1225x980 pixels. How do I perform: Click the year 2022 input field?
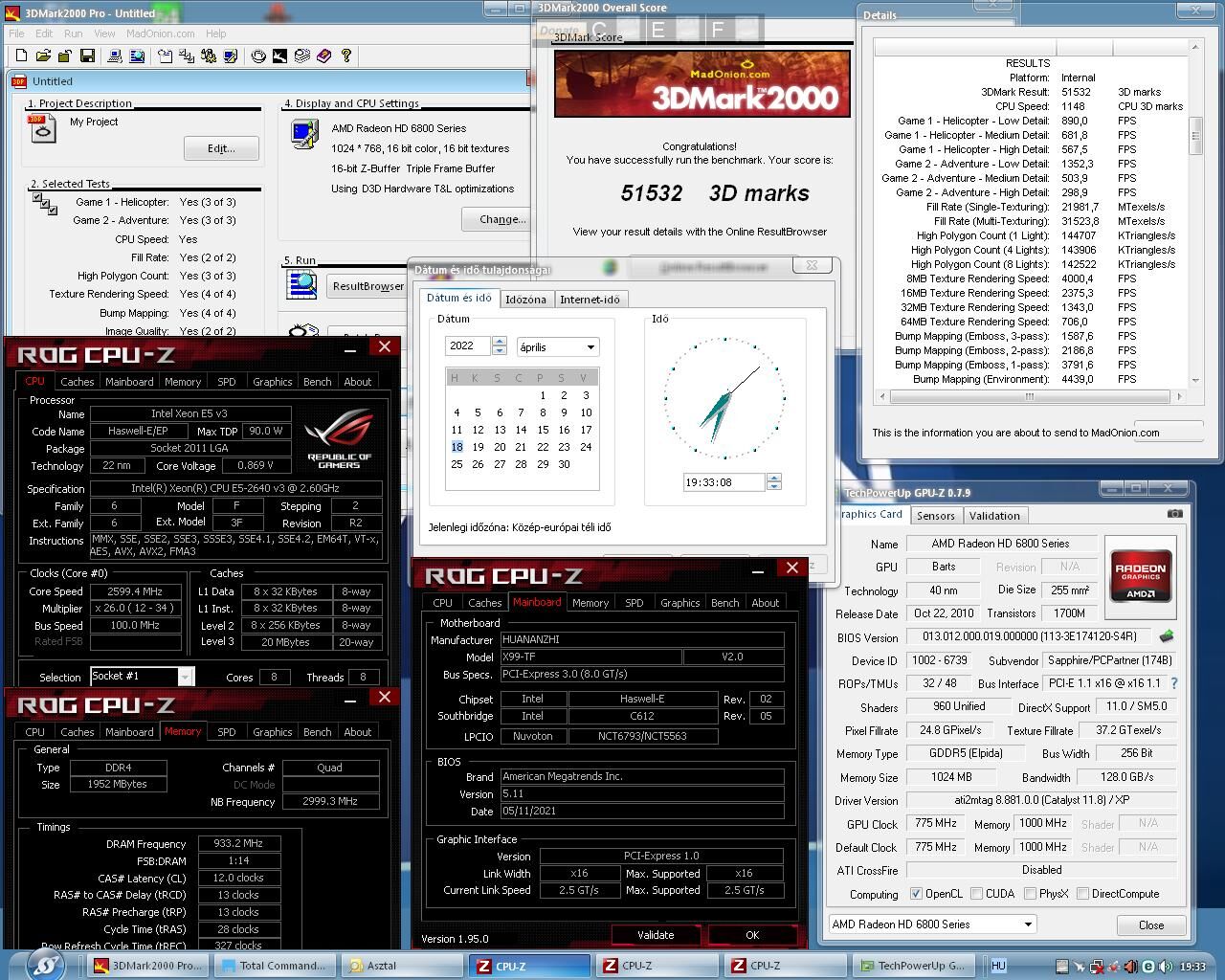(x=468, y=346)
